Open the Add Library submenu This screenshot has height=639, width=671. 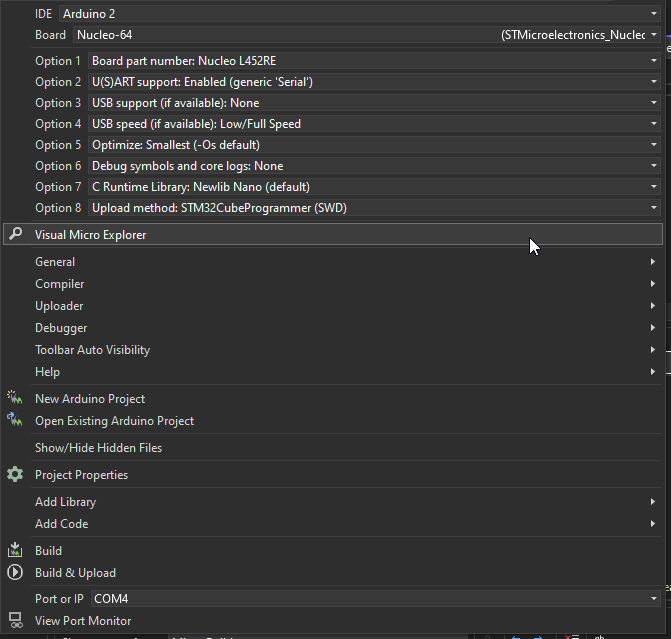coord(333,502)
